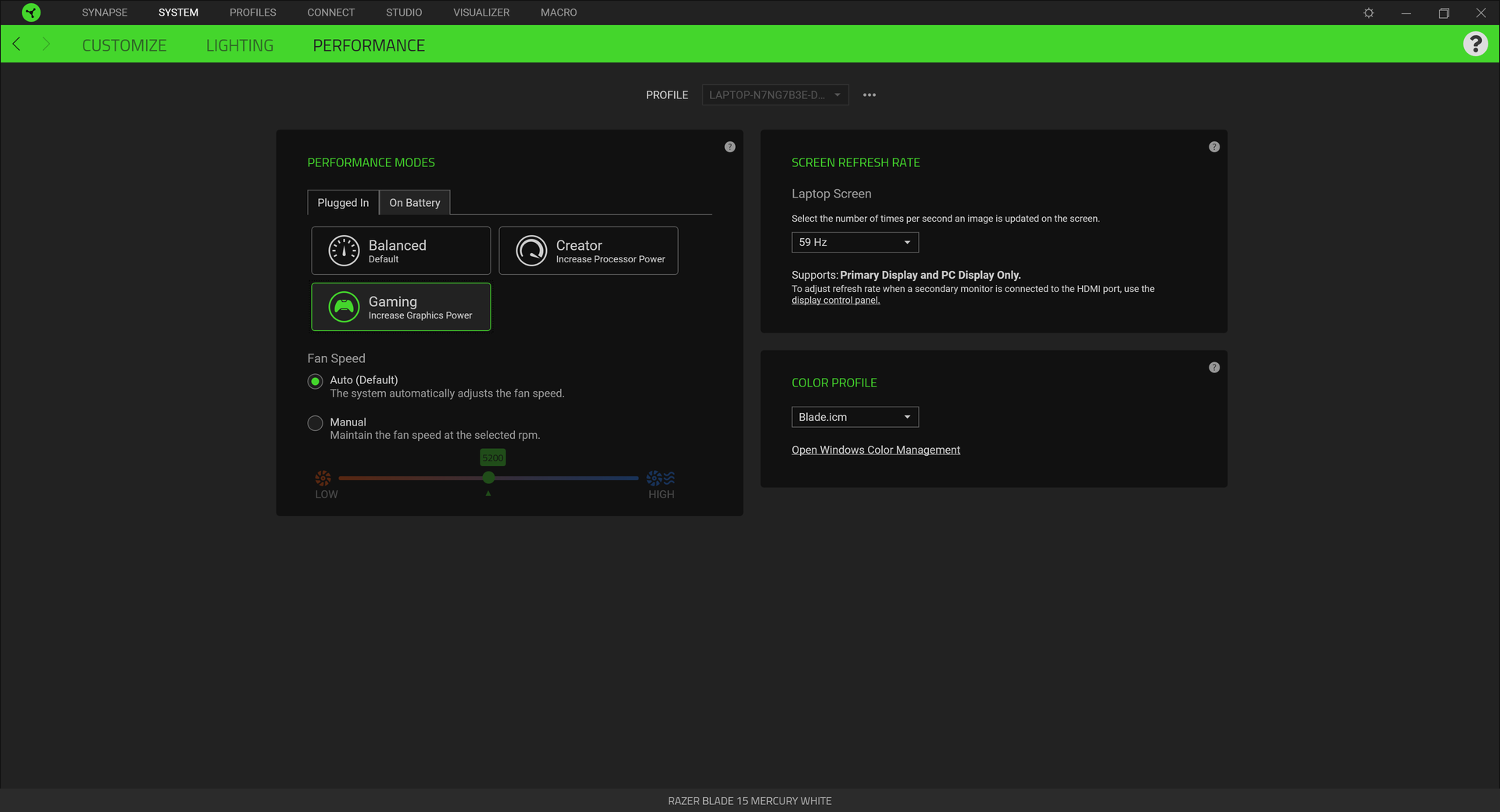Enable Manual fan speed option
This screenshot has width=1500, height=812.
click(316, 423)
